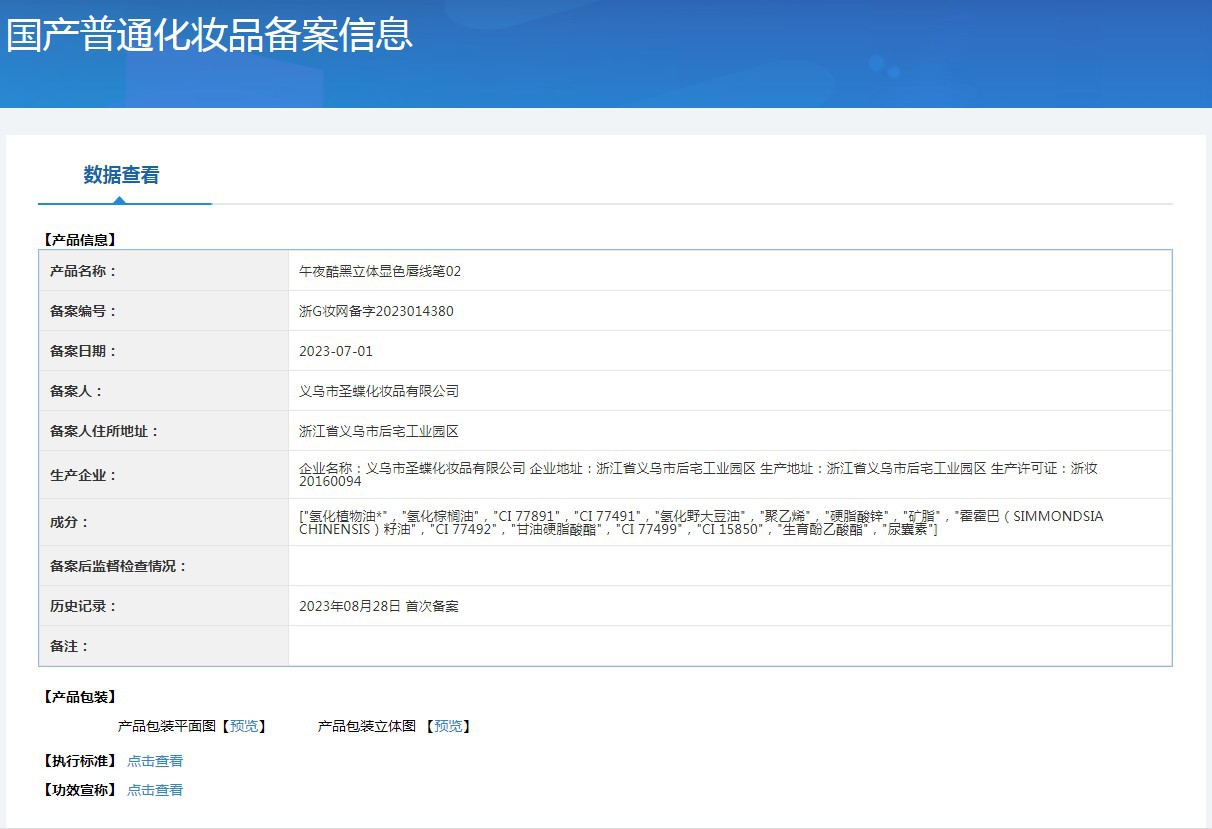Screen dimensions: 1212x829
Task: Click the 备案人 label cell
Action: [164, 391]
